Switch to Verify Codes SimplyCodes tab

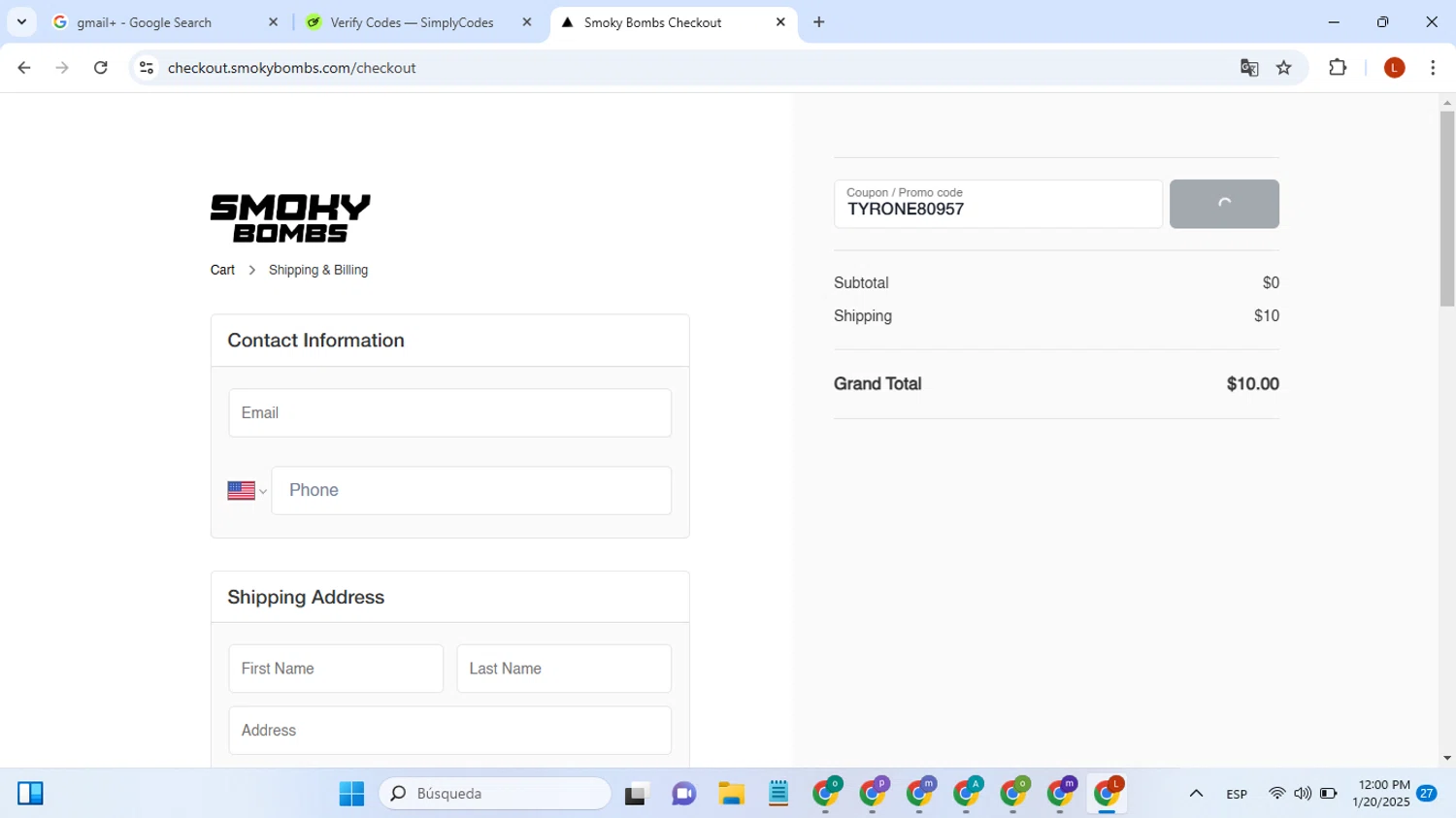click(x=419, y=22)
